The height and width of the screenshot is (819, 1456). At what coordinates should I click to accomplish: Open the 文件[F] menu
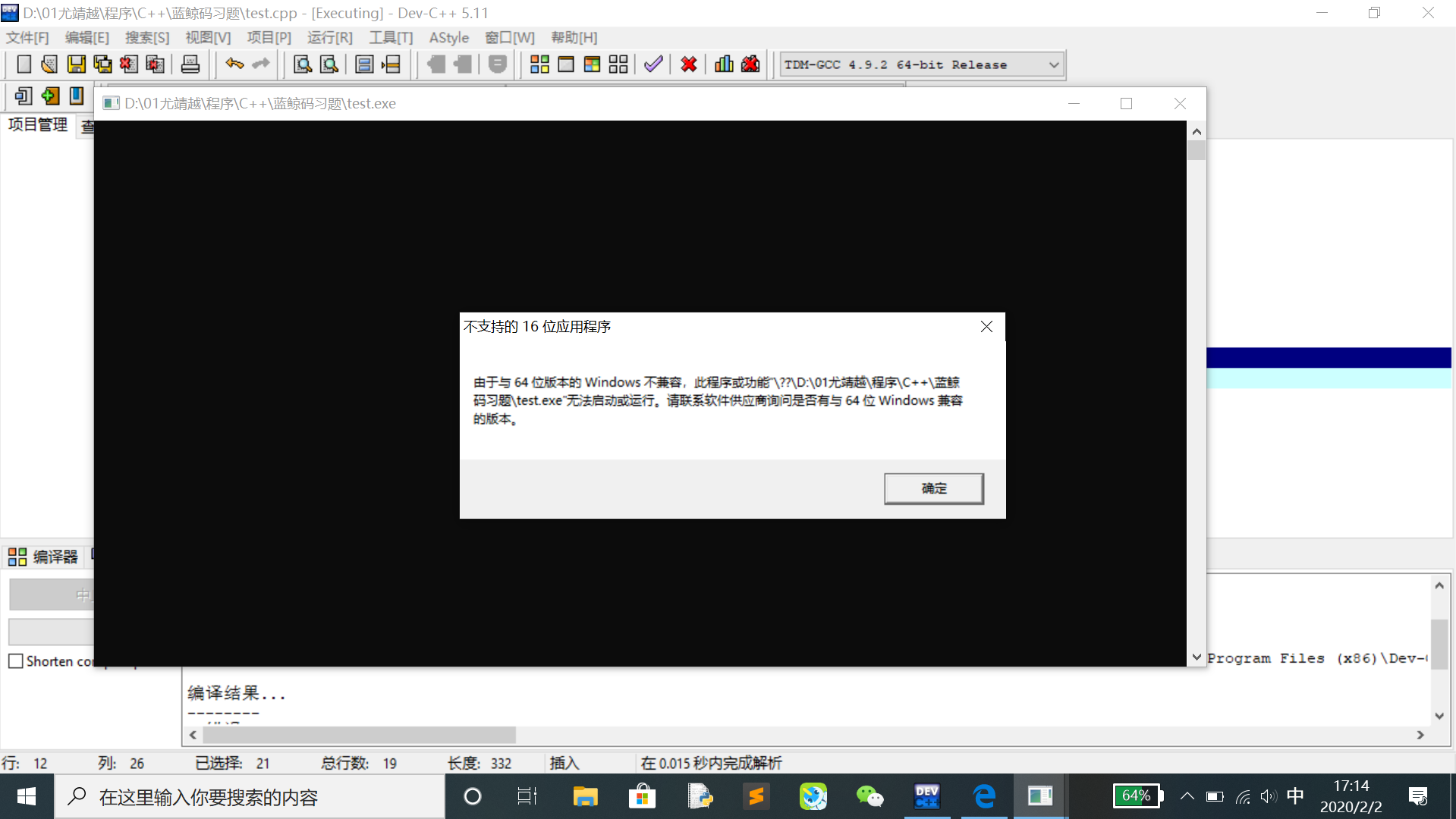(x=27, y=37)
